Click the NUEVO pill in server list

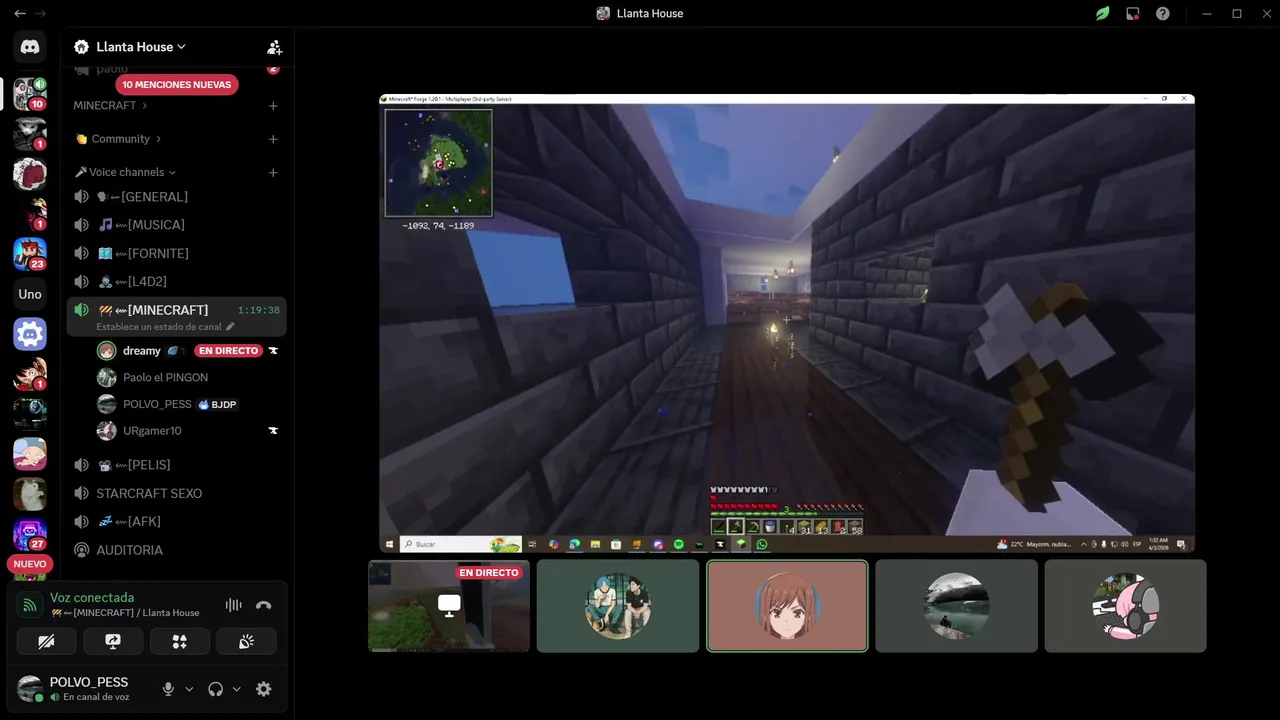tap(30, 564)
